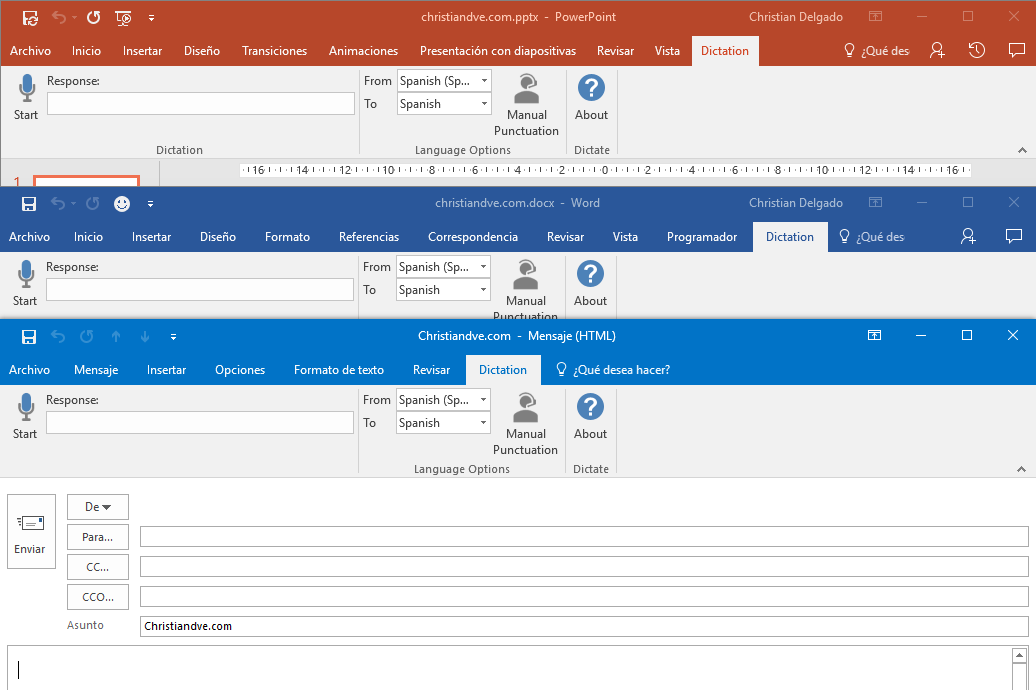
Task: Toggle Manual Punctuation in PowerPoint
Action: click(527, 104)
